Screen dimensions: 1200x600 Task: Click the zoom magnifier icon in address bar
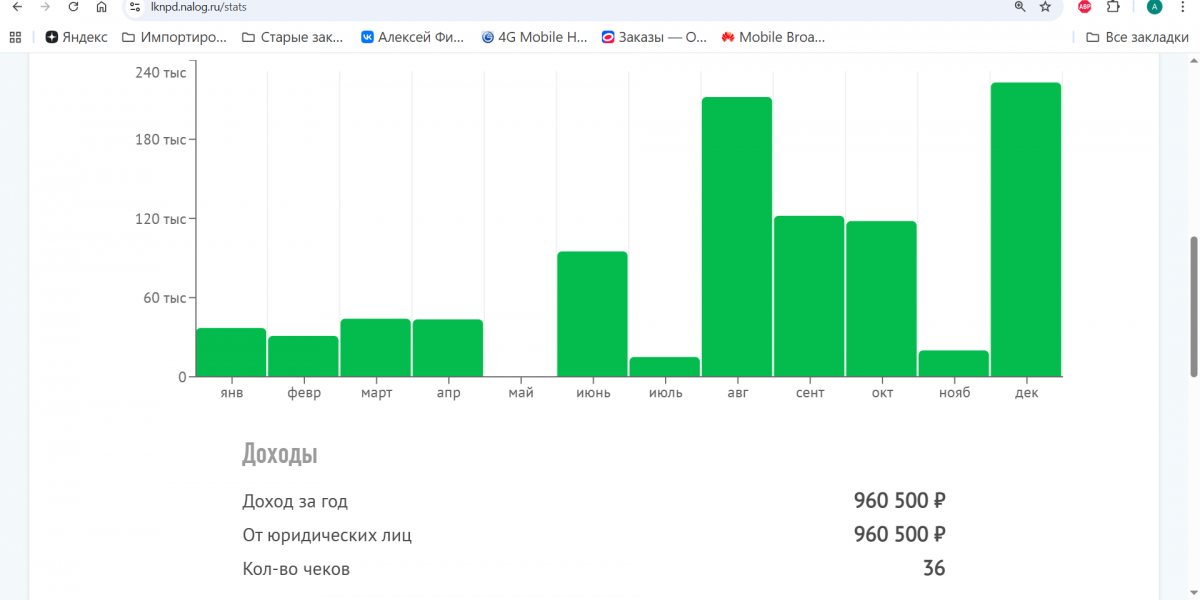[x=1020, y=7]
